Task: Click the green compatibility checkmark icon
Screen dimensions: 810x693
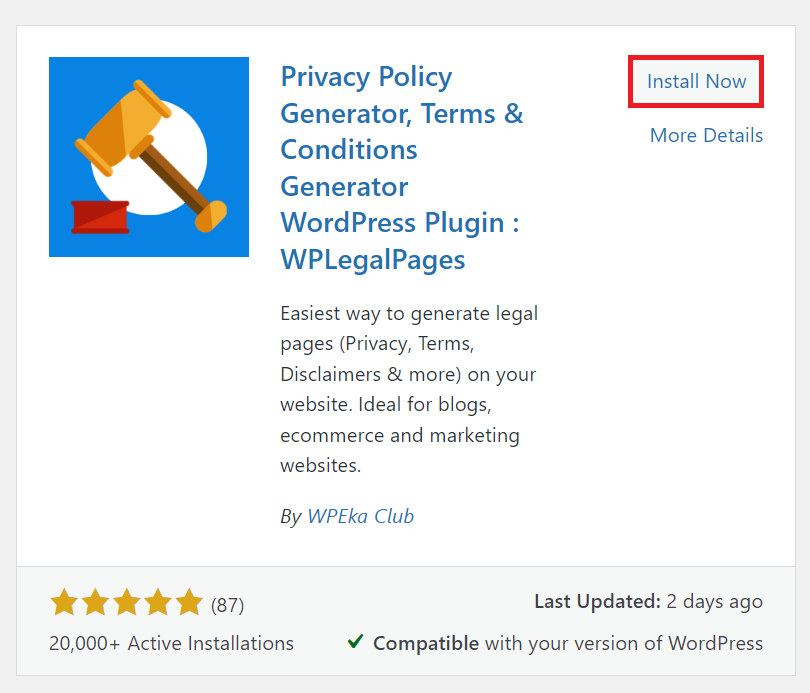Action: pyautogui.click(x=355, y=642)
